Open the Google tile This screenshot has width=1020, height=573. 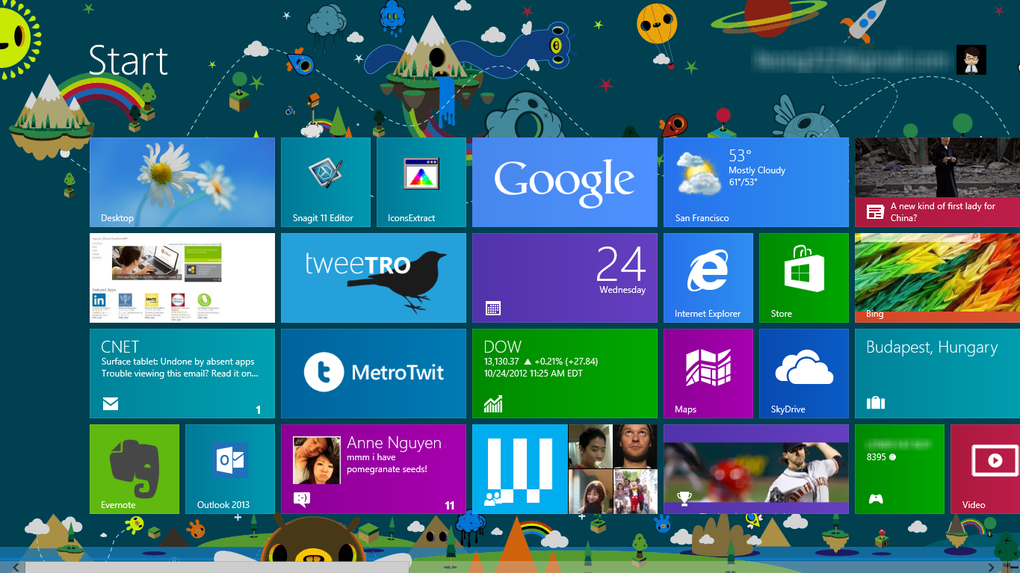[565, 182]
